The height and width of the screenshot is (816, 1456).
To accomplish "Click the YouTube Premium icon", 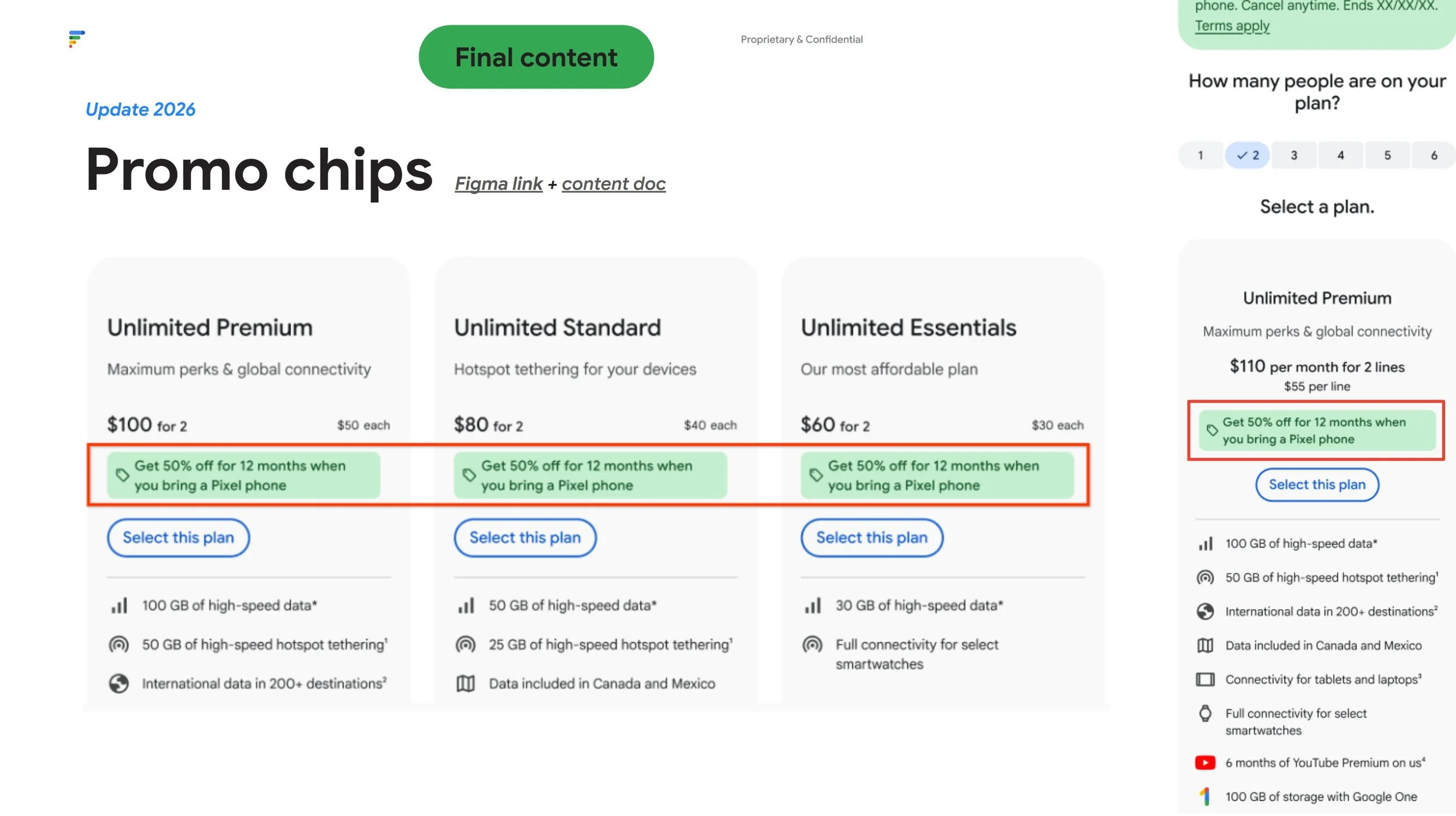I will 1205,762.
